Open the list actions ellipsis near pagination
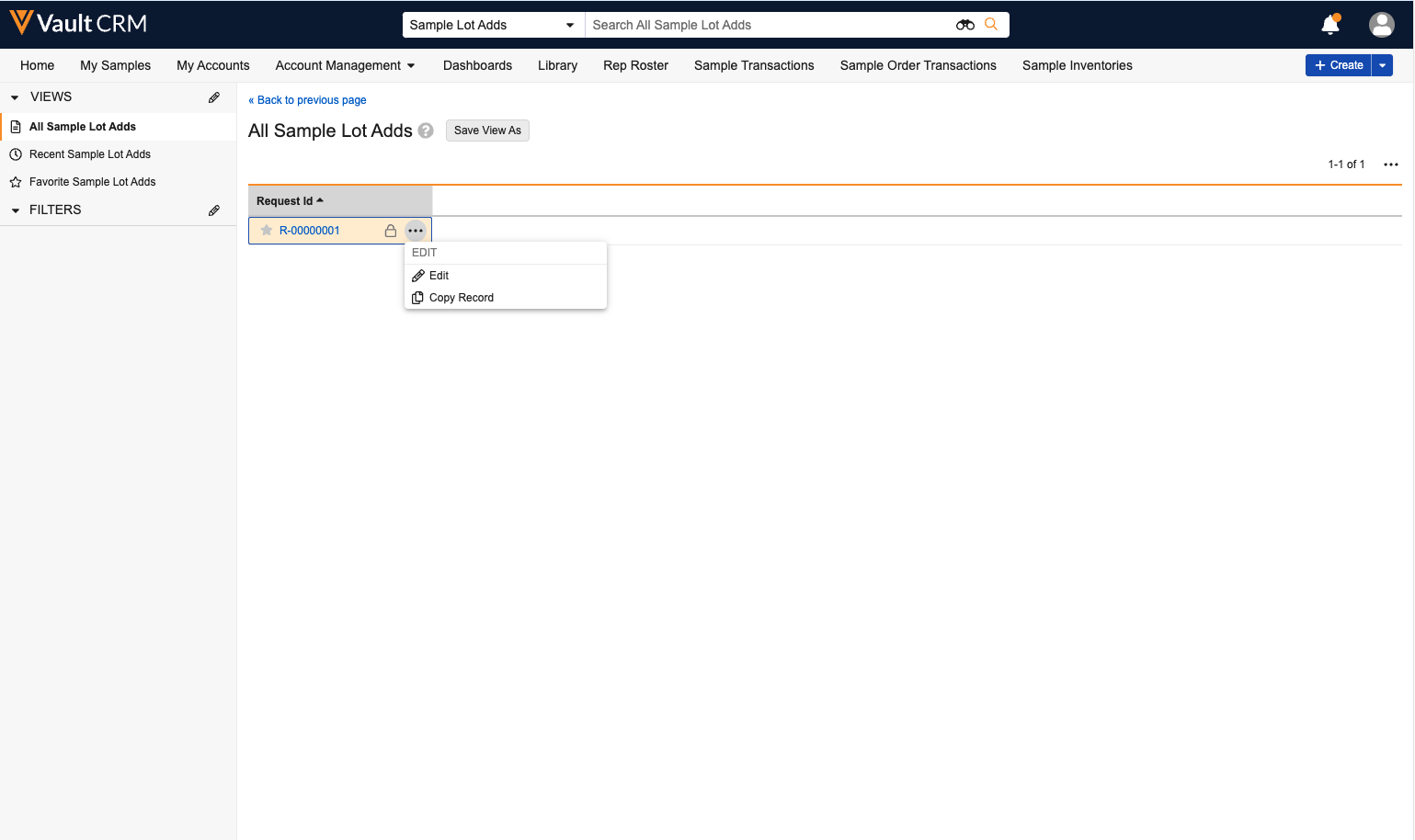The height and width of the screenshot is (840, 1415). click(x=1390, y=165)
